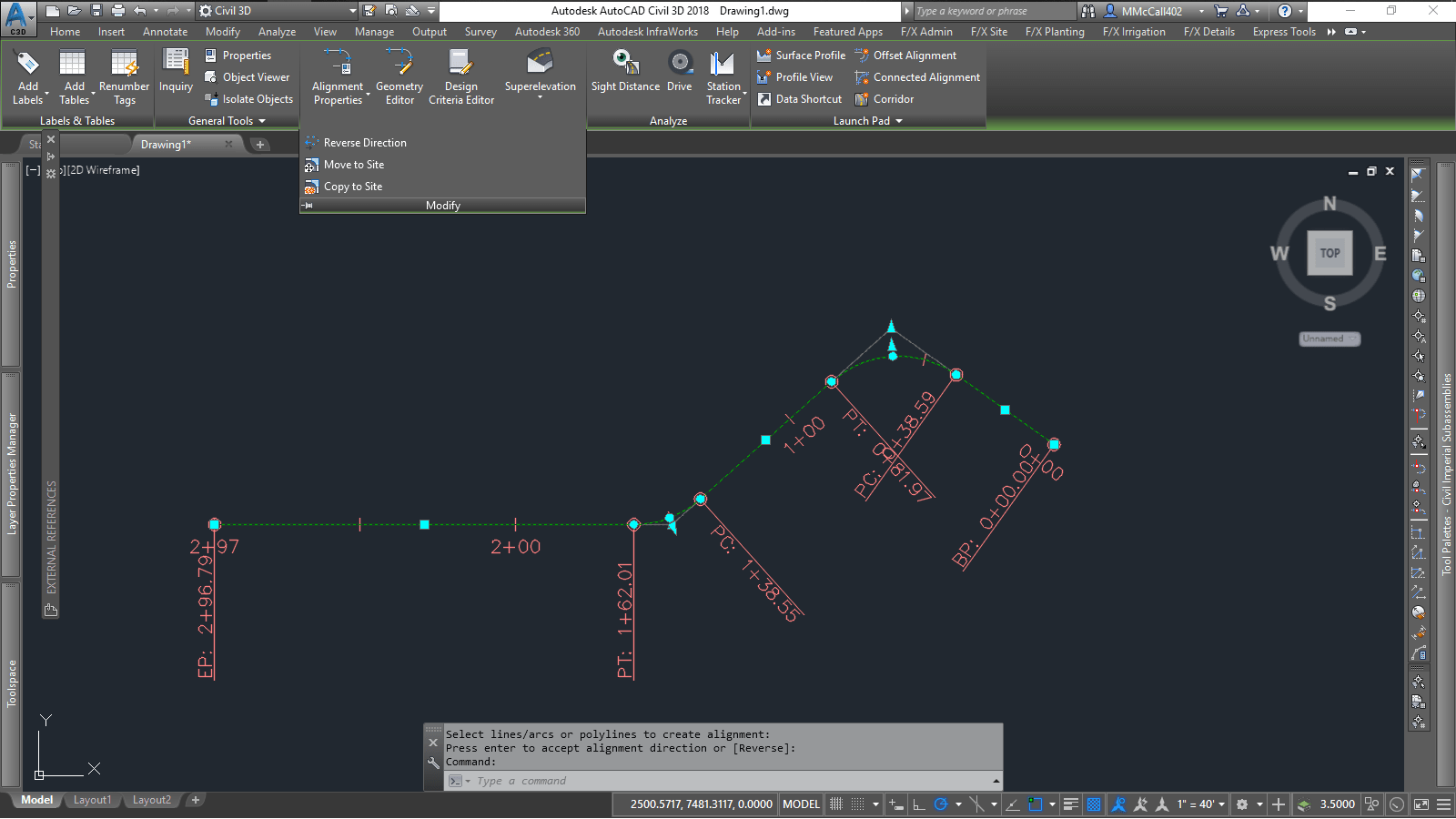Click the New drawing icon
The image size is (1456, 819).
pyautogui.click(x=53, y=11)
